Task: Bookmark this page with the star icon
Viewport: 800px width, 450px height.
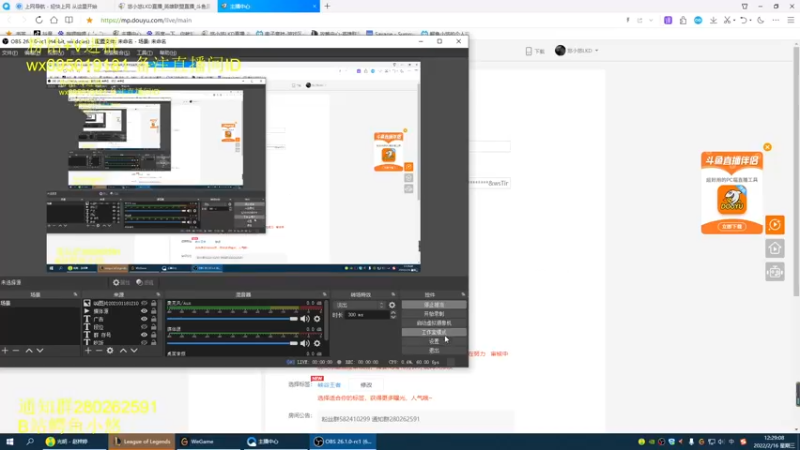Action: [89, 20]
